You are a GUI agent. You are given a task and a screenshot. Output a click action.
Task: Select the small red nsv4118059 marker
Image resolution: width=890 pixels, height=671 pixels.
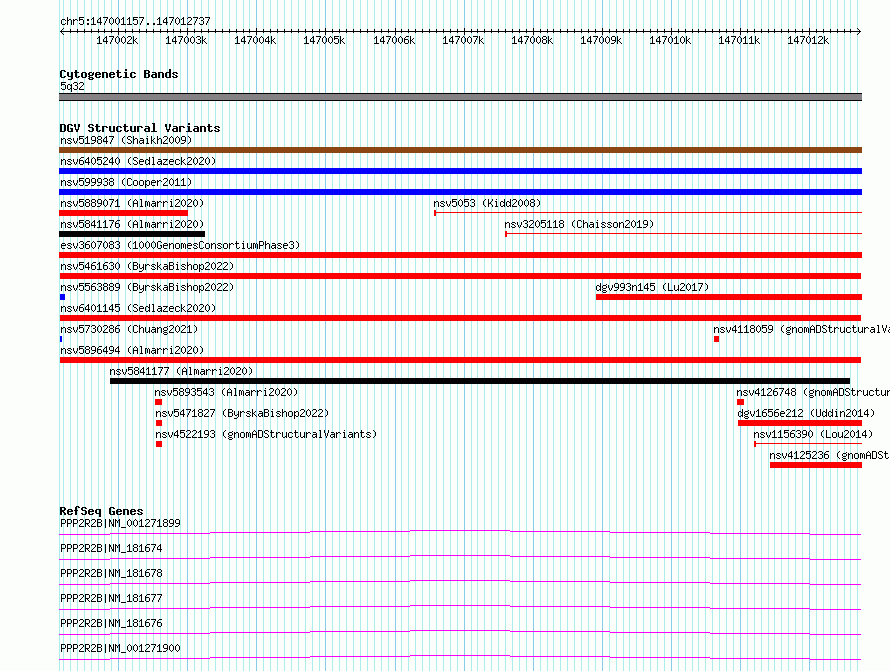pyautogui.click(x=716, y=339)
